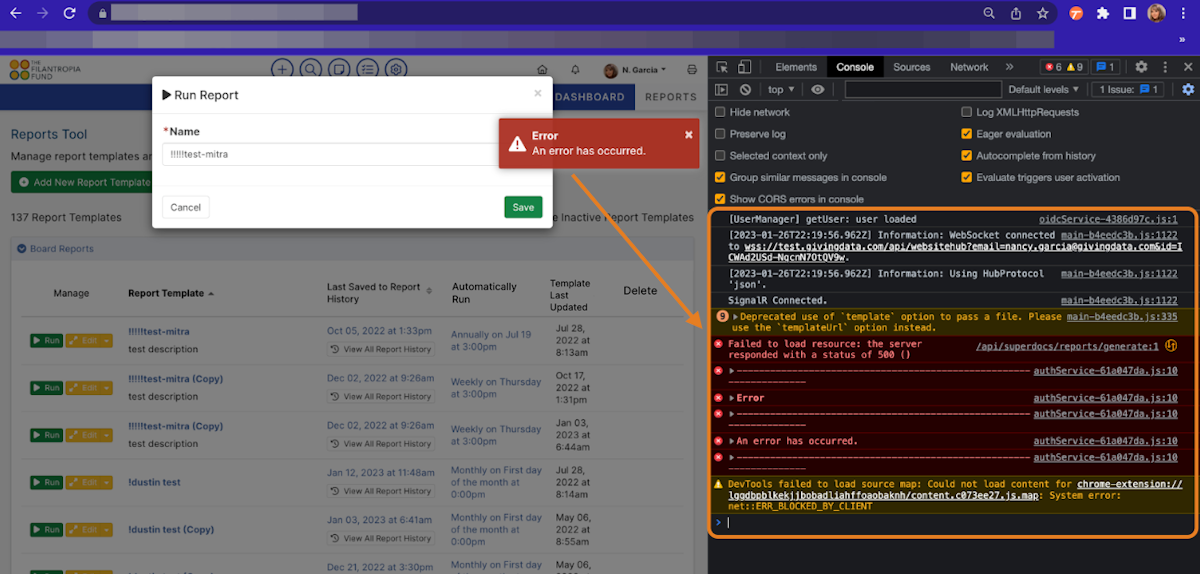Run the !dustin test (Copy) report
This screenshot has height=574, width=1200.
click(x=46, y=530)
